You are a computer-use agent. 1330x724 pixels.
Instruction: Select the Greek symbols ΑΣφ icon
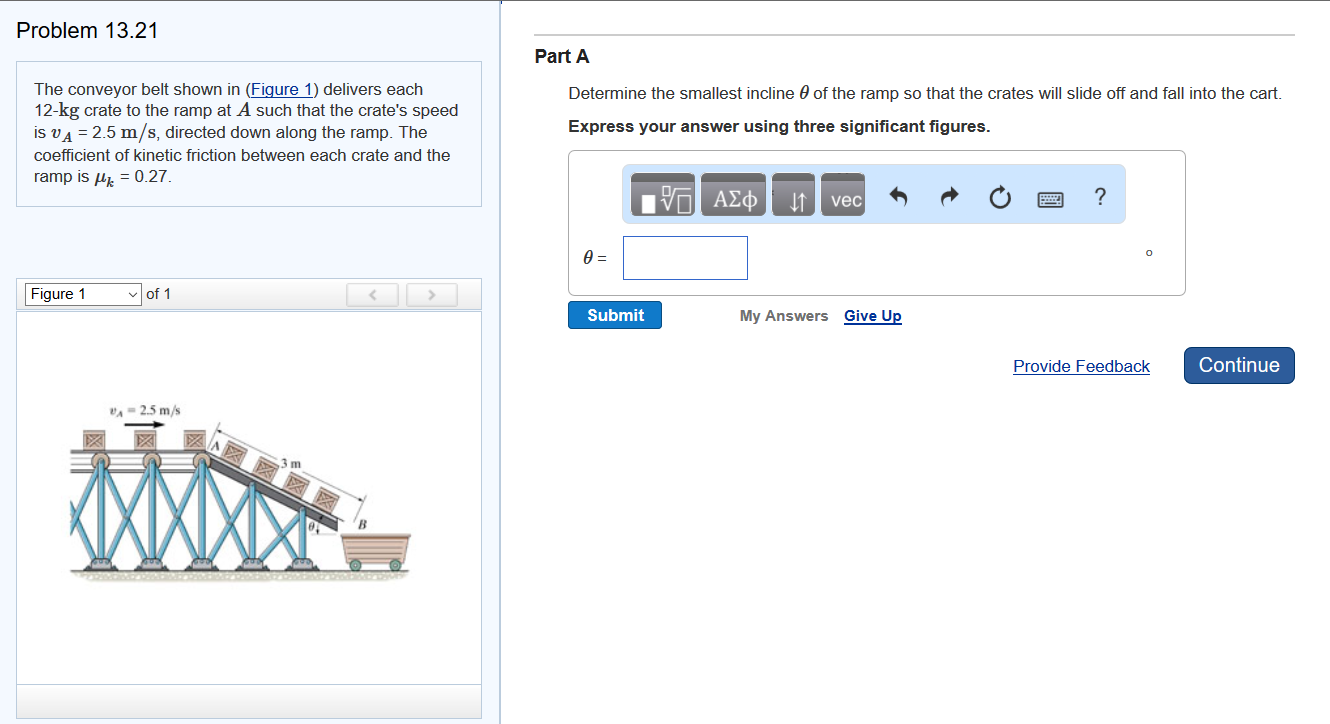pos(733,195)
